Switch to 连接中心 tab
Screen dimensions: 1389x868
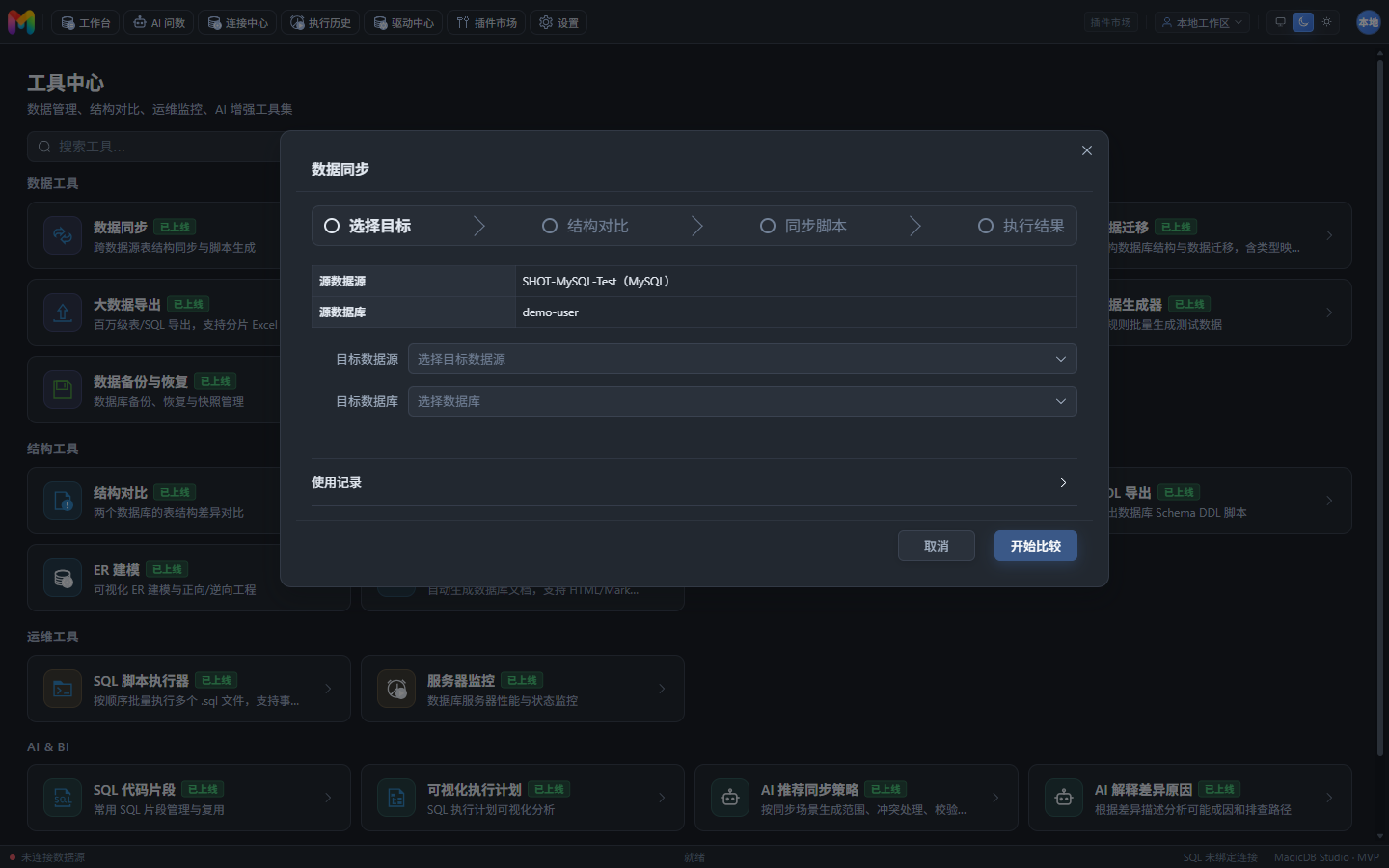point(237,22)
